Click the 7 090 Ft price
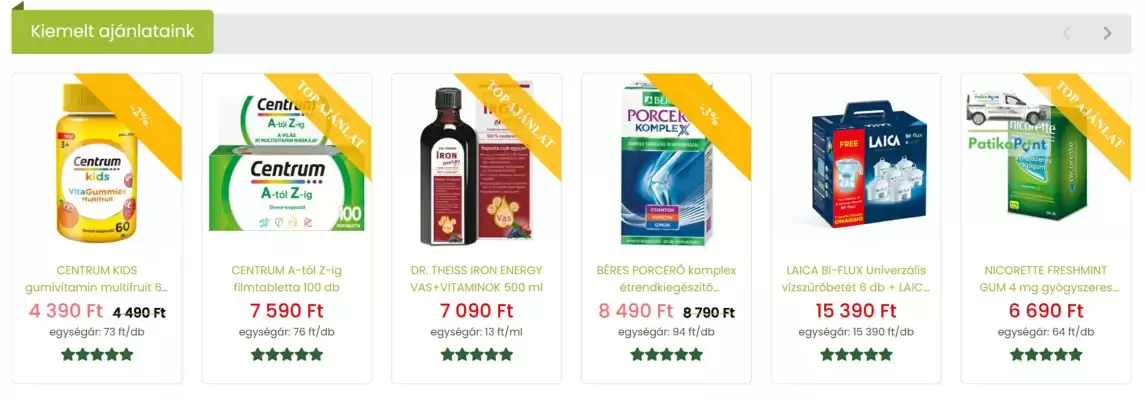The image size is (1145, 400). [476, 310]
